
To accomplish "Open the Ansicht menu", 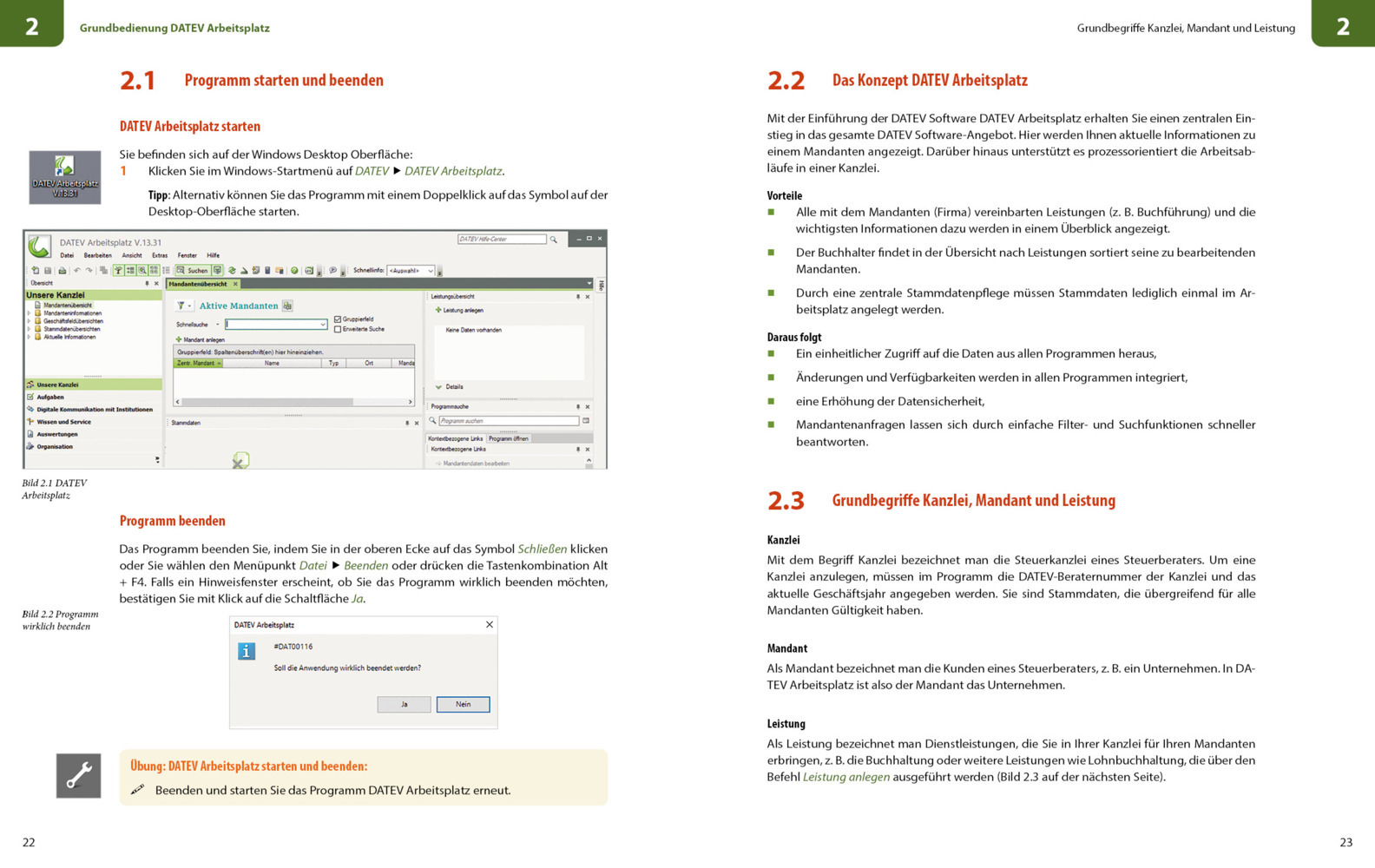I will pyautogui.click(x=132, y=256).
